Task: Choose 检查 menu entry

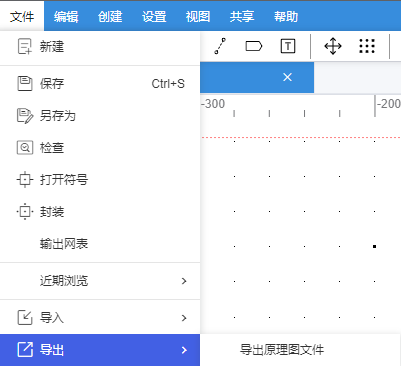Action: pyautogui.click(x=100, y=148)
